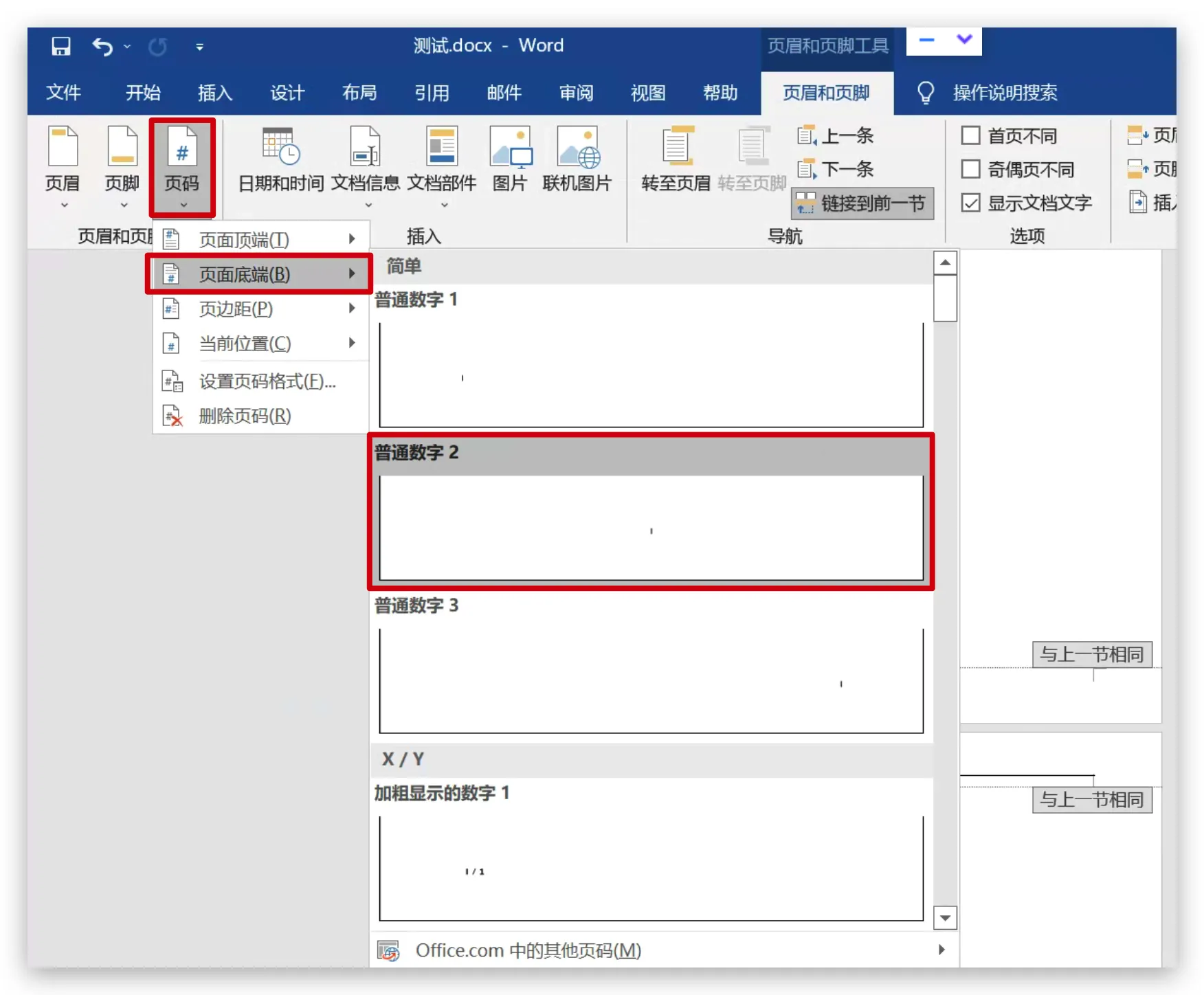Switch to the Home (开始) tab

(x=143, y=93)
